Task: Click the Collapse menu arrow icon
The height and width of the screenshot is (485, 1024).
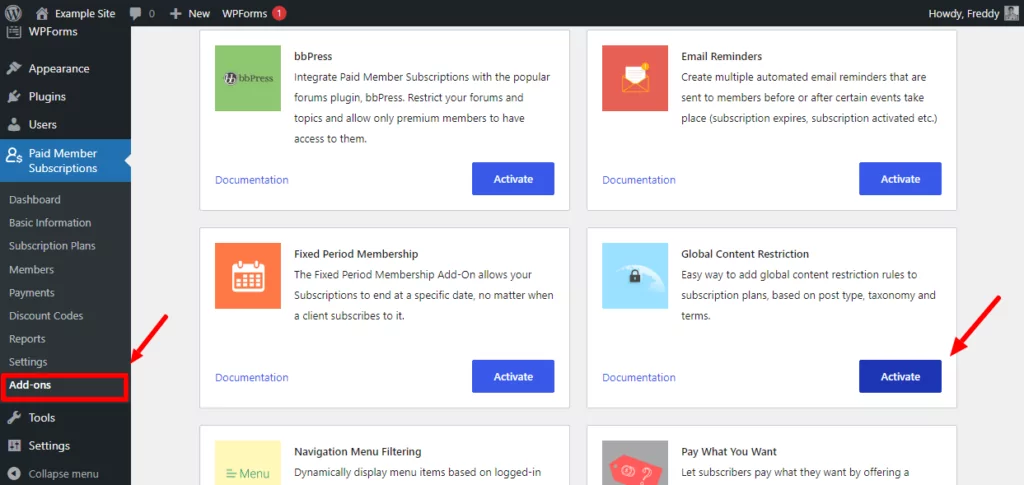Action: (x=14, y=474)
